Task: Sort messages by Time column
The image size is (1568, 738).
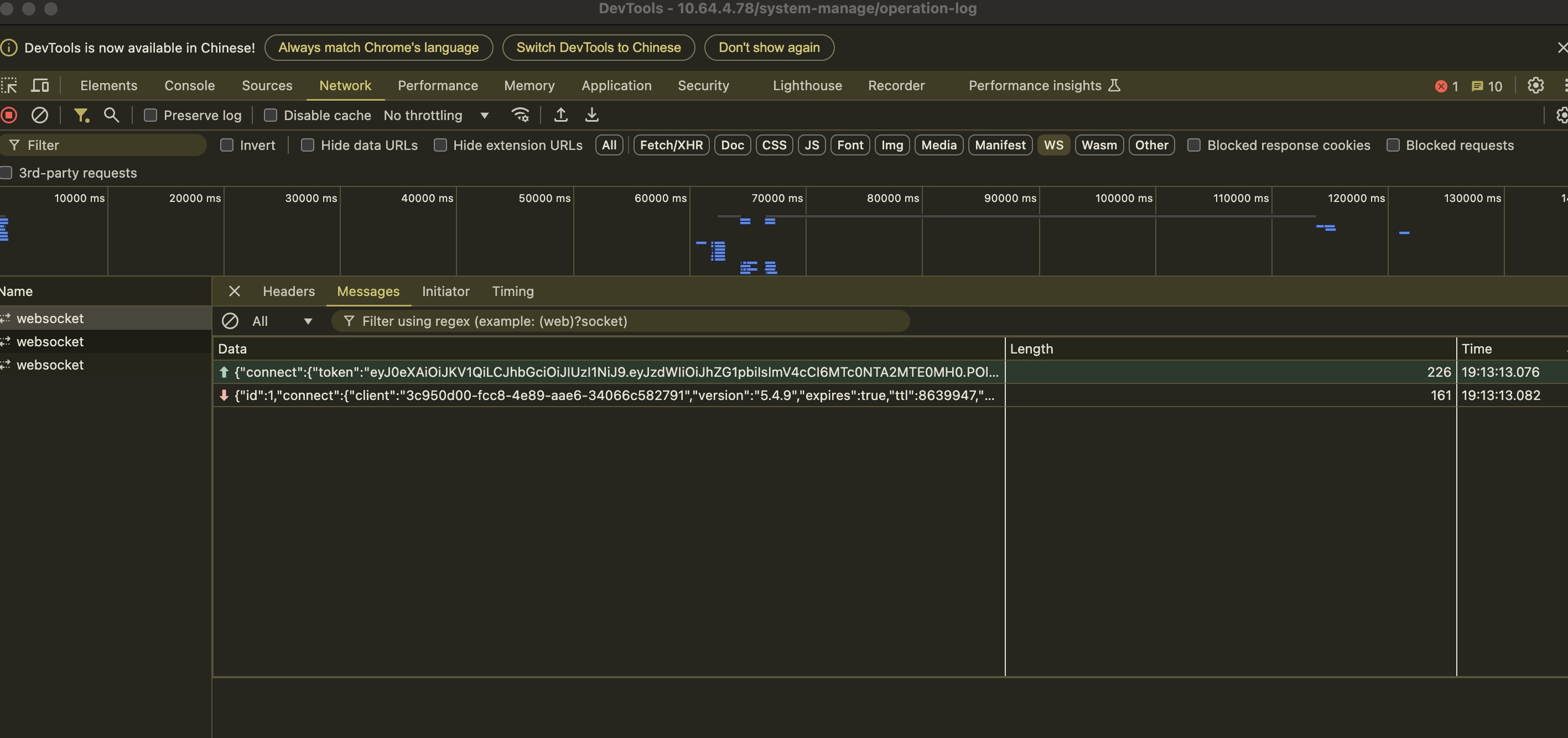Action: (1512, 349)
